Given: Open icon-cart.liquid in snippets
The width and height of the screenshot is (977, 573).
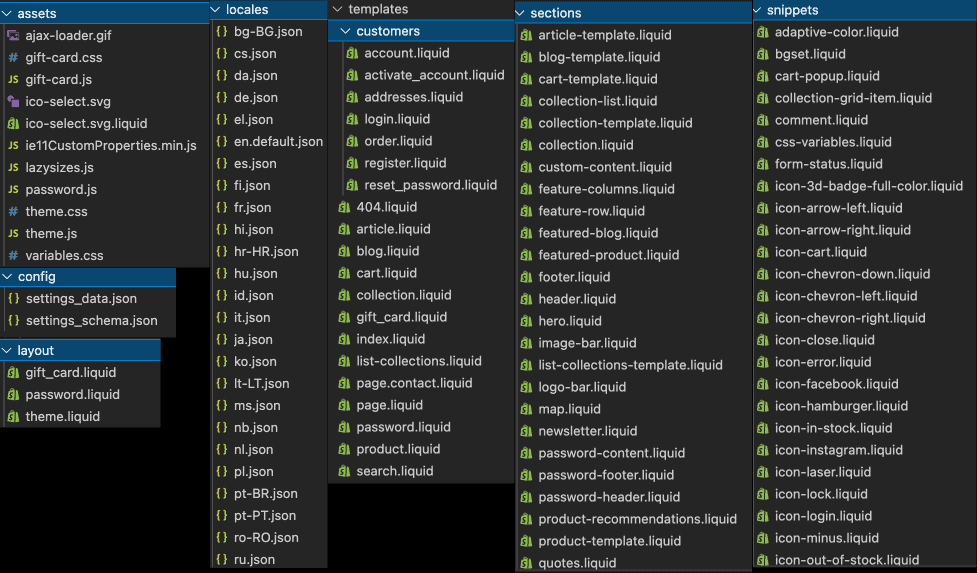Looking at the screenshot, I should point(820,252).
